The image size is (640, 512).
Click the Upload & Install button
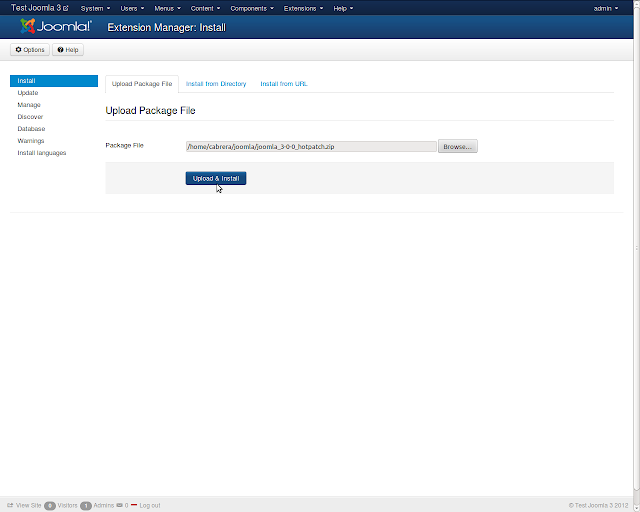[216, 178]
